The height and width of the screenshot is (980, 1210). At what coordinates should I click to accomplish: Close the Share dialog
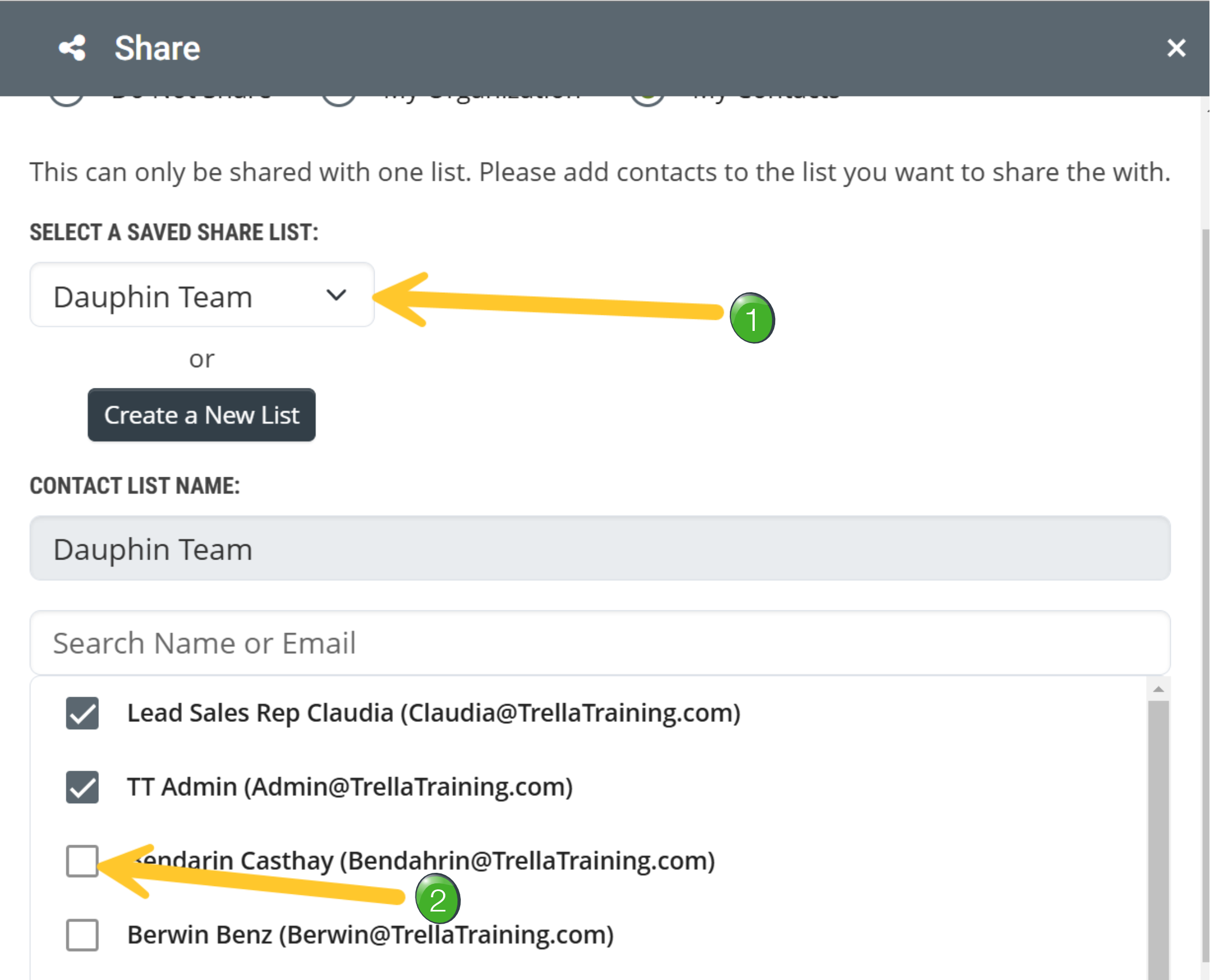click(x=1176, y=48)
